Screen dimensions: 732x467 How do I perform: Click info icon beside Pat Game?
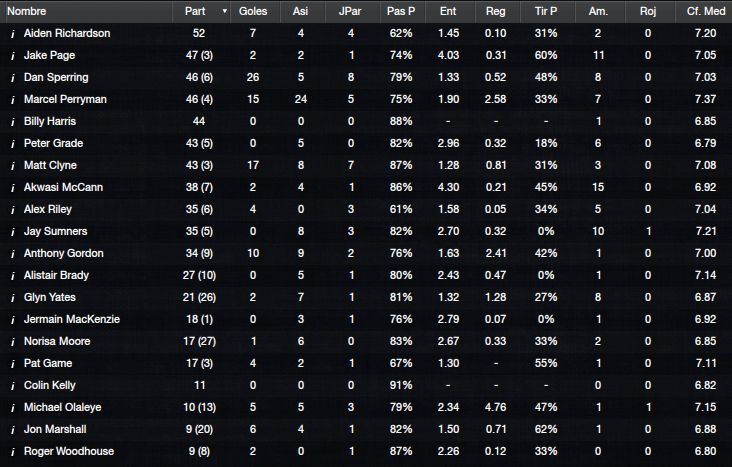click(x=13, y=363)
